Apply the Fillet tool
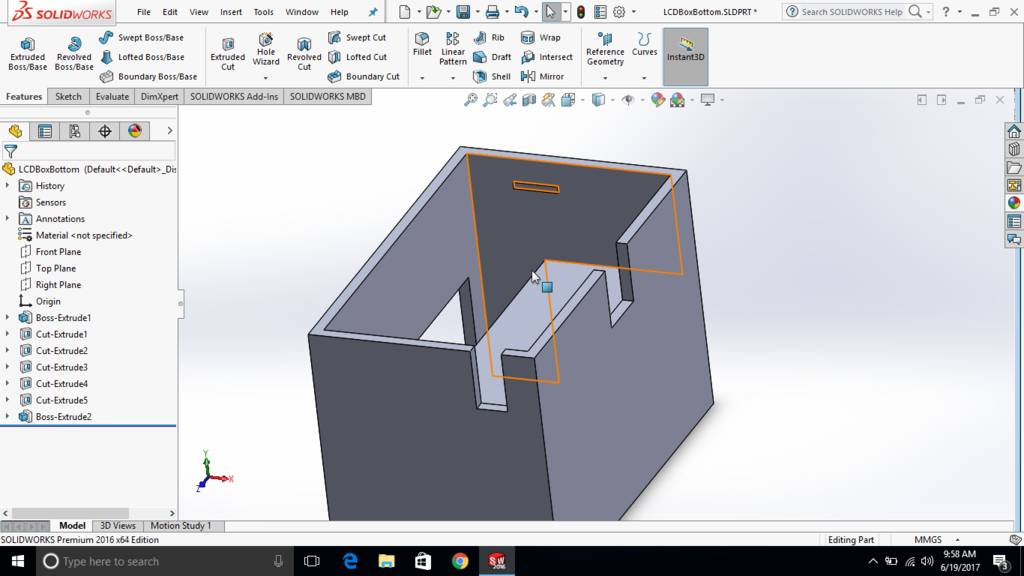The height and width of the screenshot is (576, 1024). pos(422,44)
